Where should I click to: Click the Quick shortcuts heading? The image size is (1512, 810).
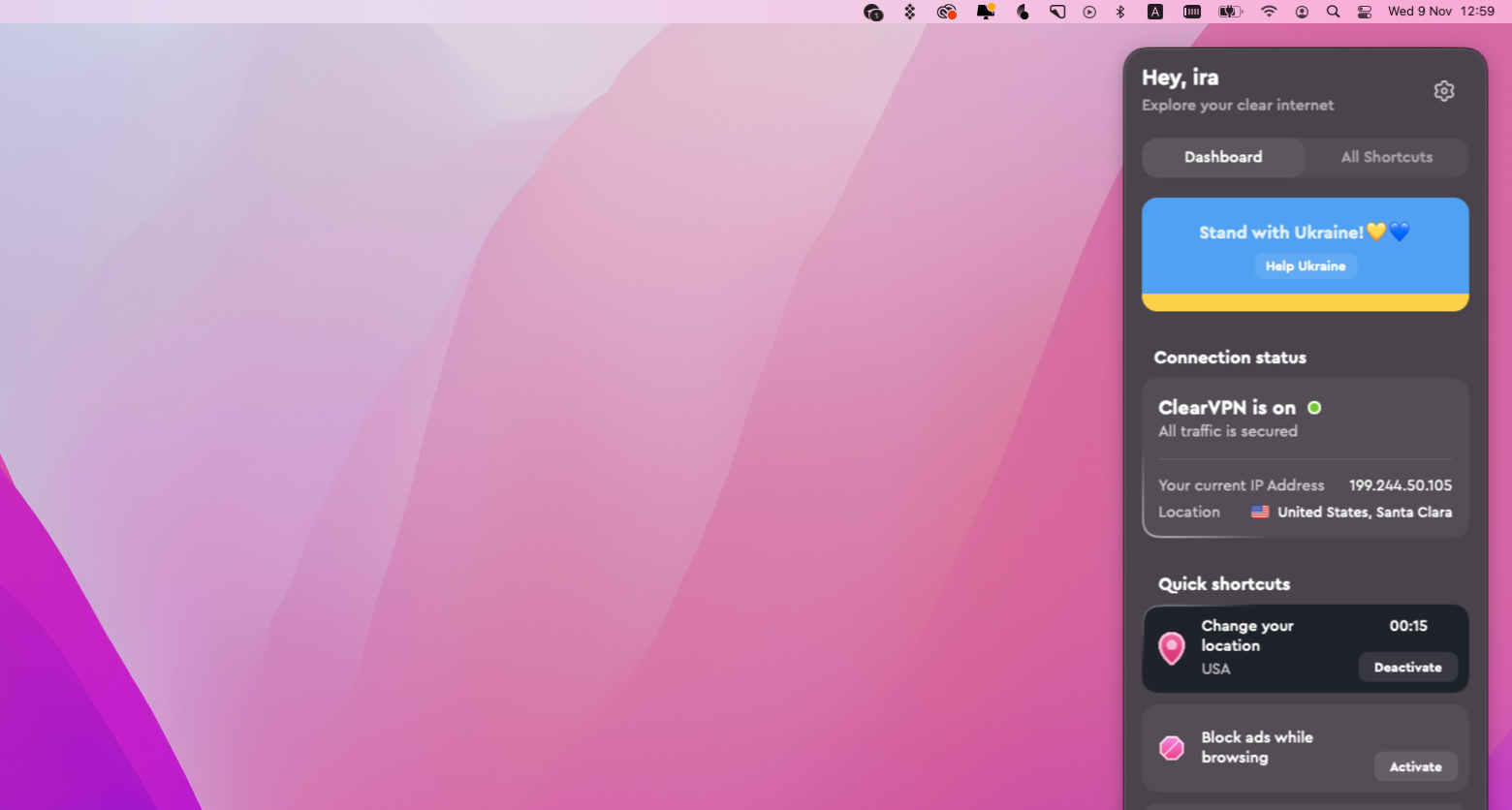pyautogui.click(x=1224, y=584)
